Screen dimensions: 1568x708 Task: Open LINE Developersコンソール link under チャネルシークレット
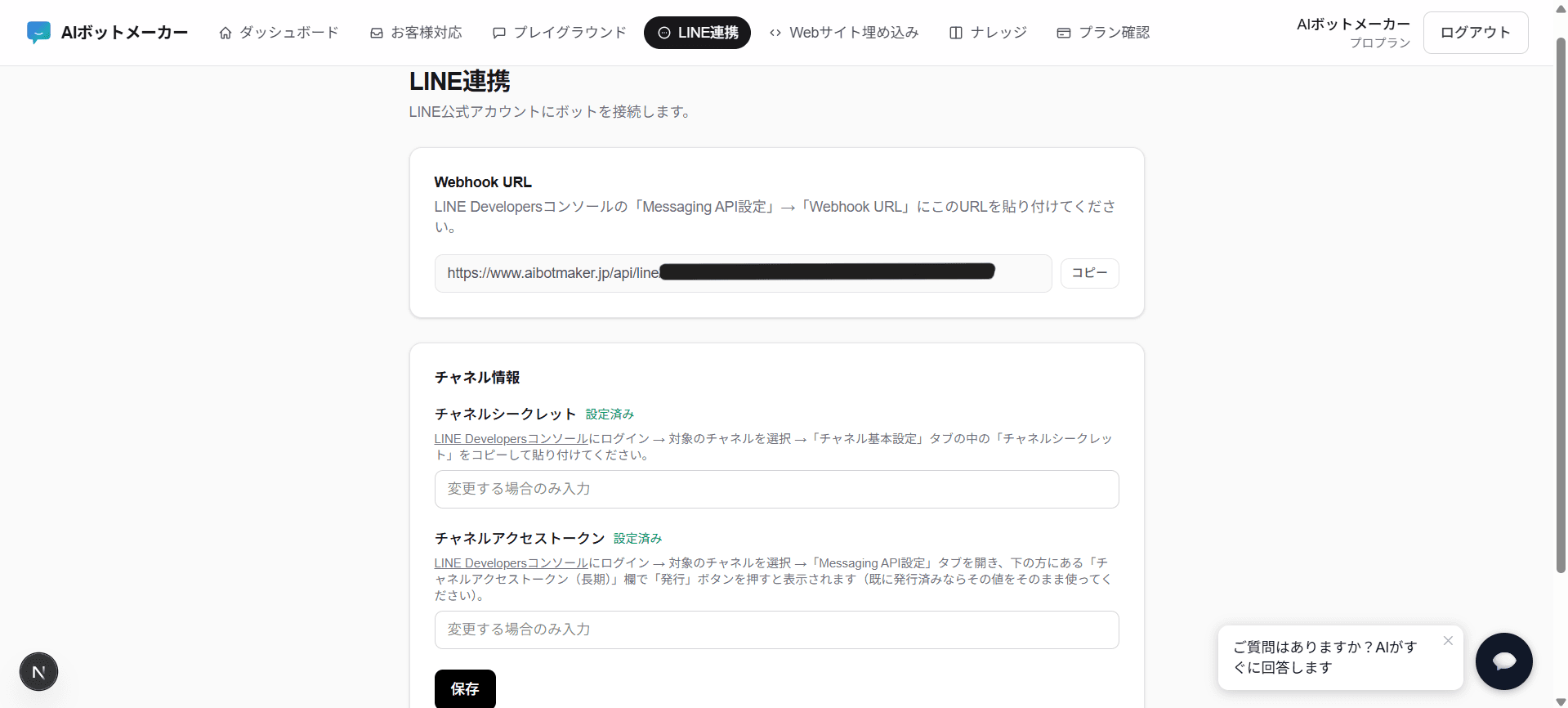(511, 439)
